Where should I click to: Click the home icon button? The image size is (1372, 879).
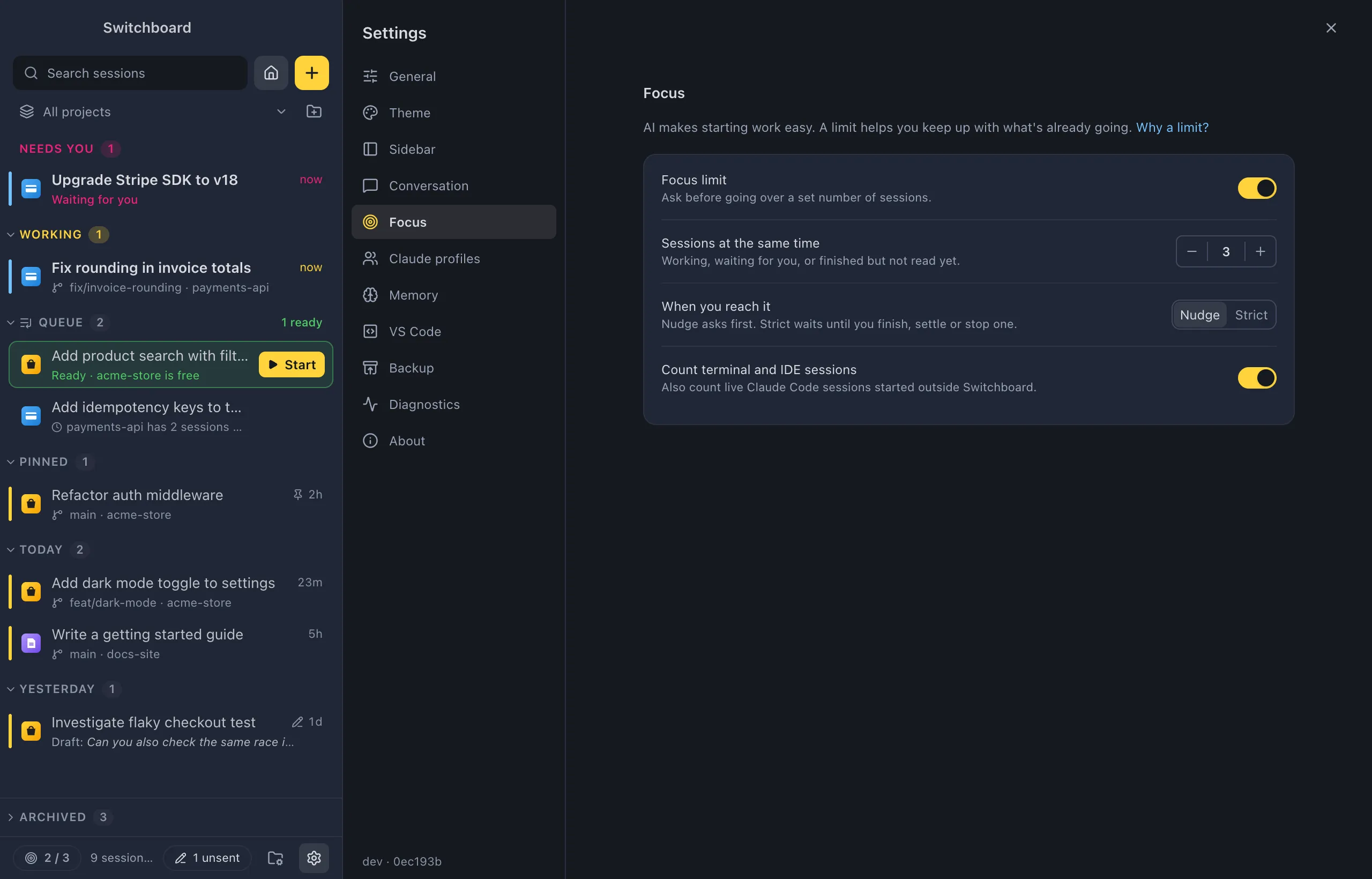pos(271,73)
